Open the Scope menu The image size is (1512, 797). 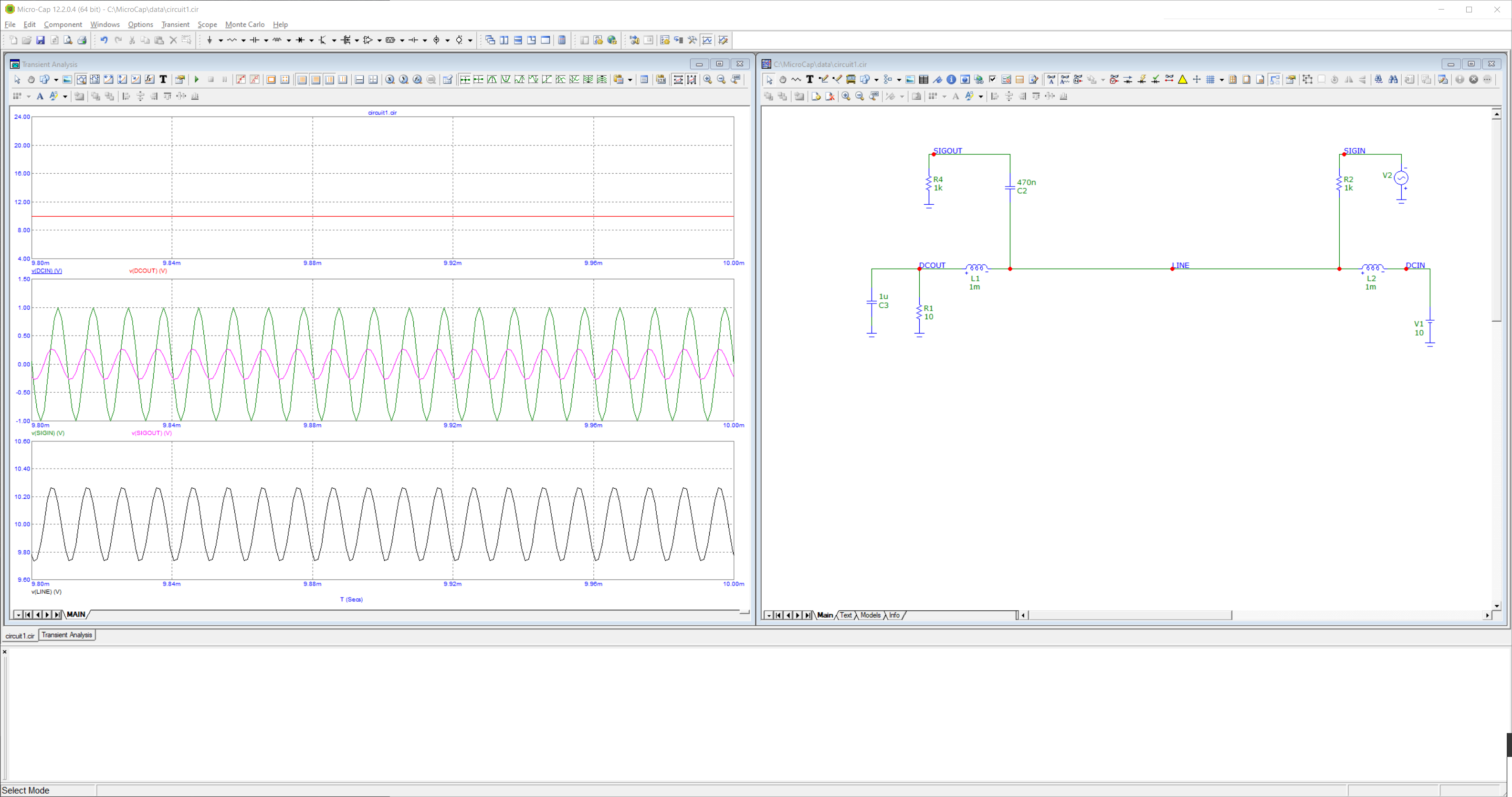207,24
